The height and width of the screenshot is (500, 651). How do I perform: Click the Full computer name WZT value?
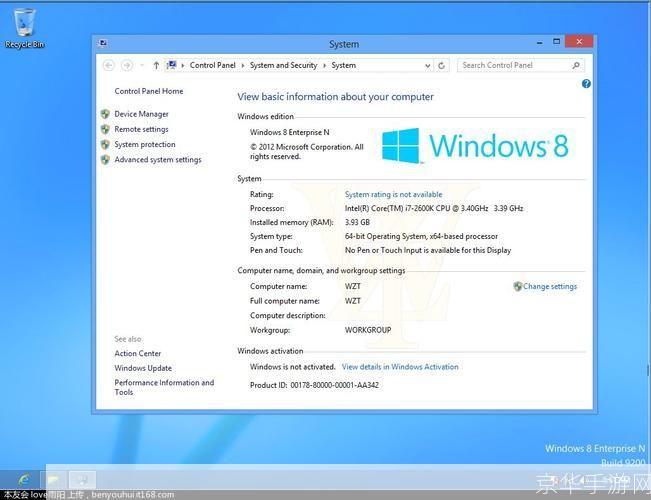coord(352,301)
